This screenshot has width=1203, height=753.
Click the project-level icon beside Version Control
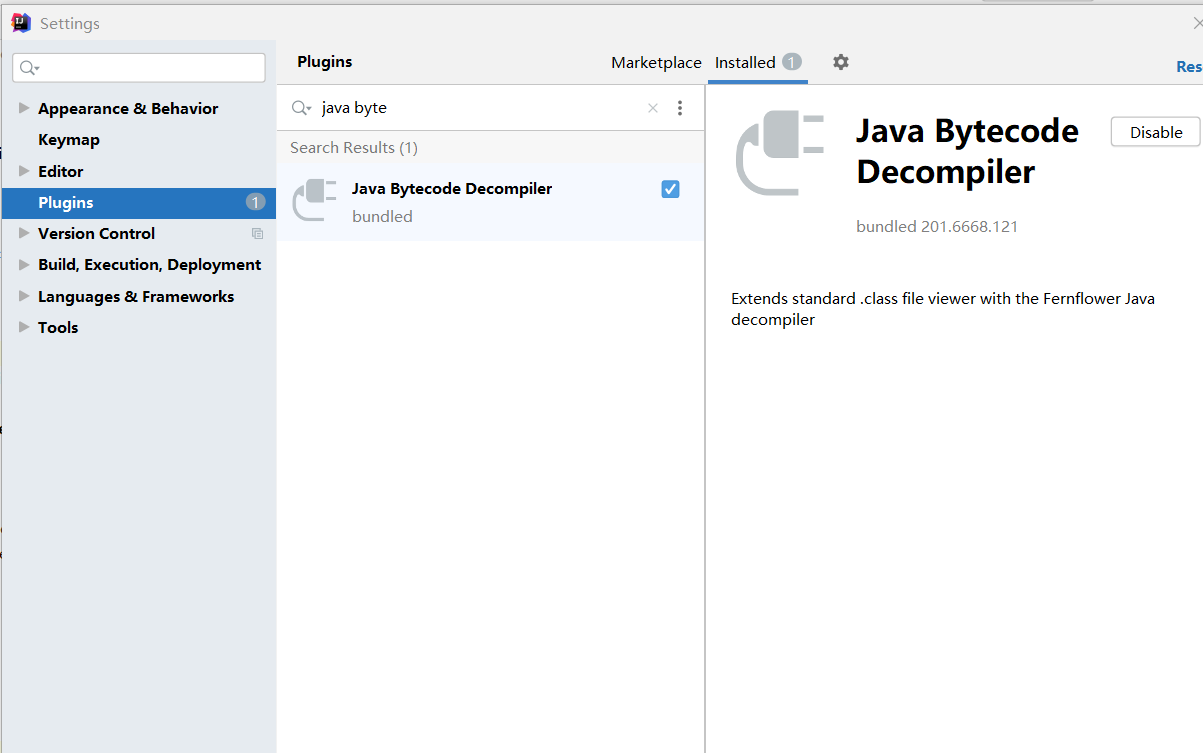pyautogui.click(x=257, y=234)
